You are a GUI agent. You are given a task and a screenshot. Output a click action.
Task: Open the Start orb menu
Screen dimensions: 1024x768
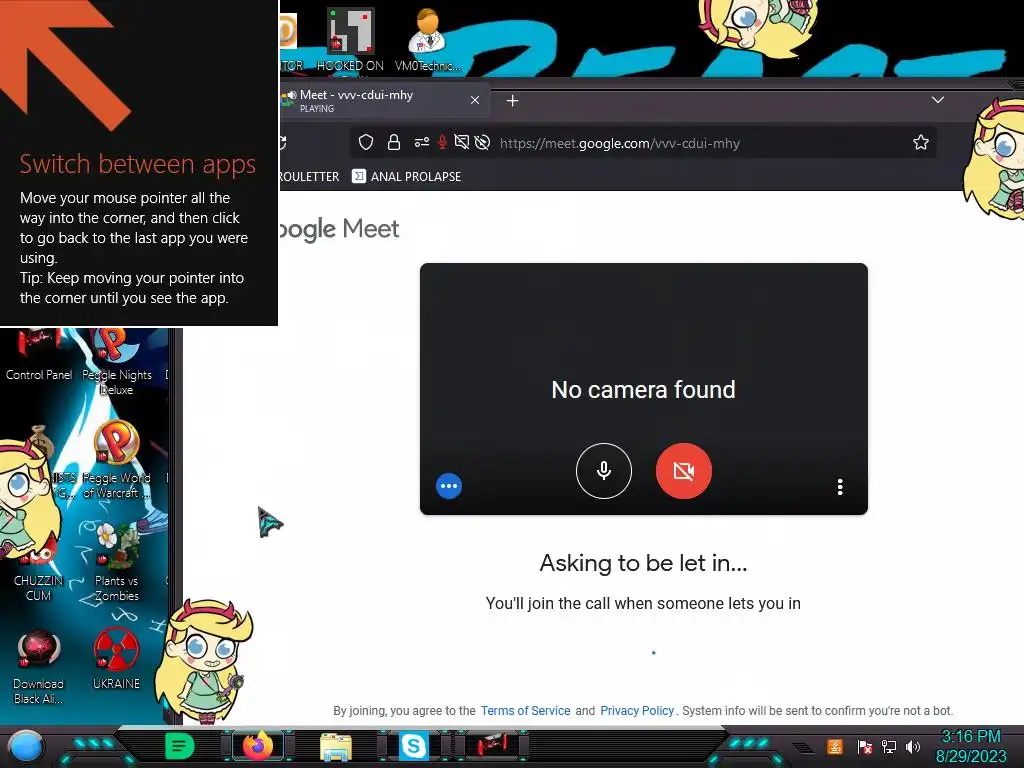coord(25,746)
